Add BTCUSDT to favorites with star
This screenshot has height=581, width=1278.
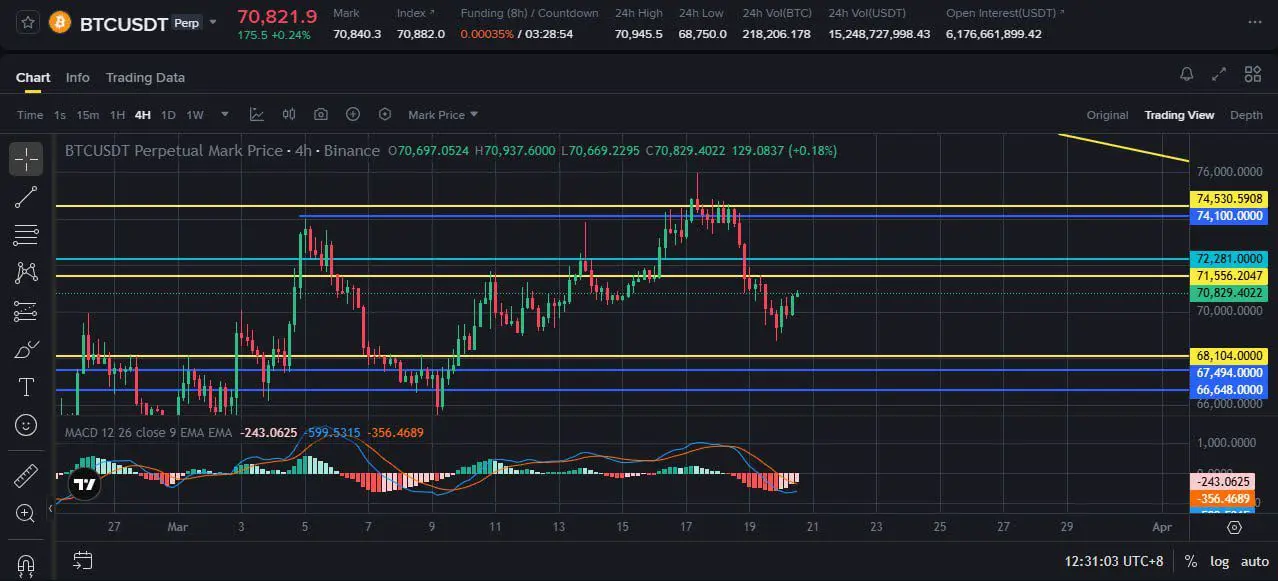click(28, 21)
